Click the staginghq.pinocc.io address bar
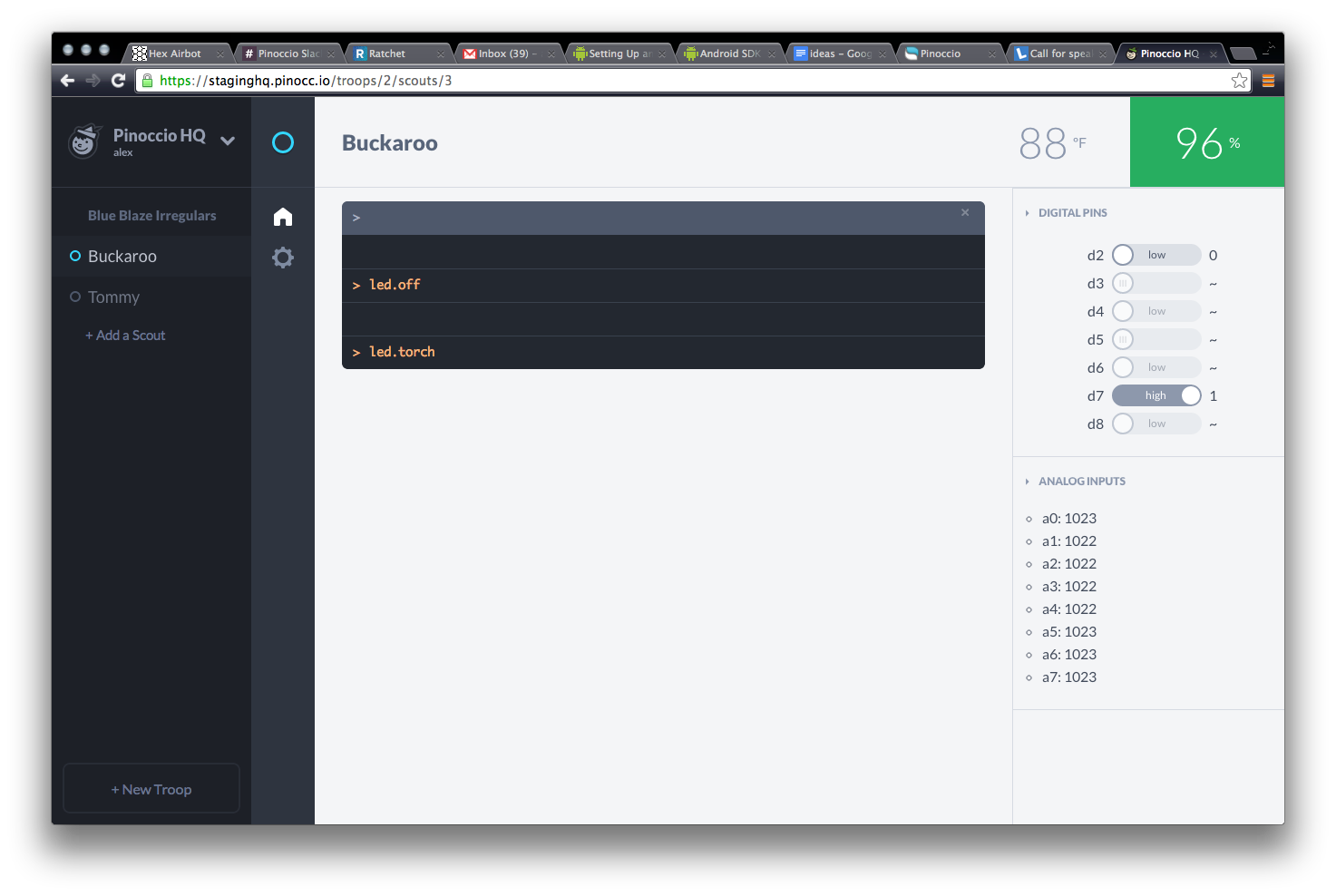Viewport: 1336px width, 896px height. pyautogui.click(x=694, y=81)
